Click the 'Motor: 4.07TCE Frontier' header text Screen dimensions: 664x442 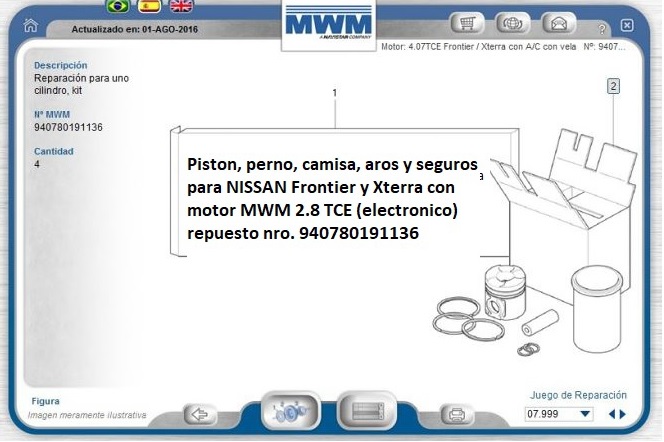tap(479, 47)
